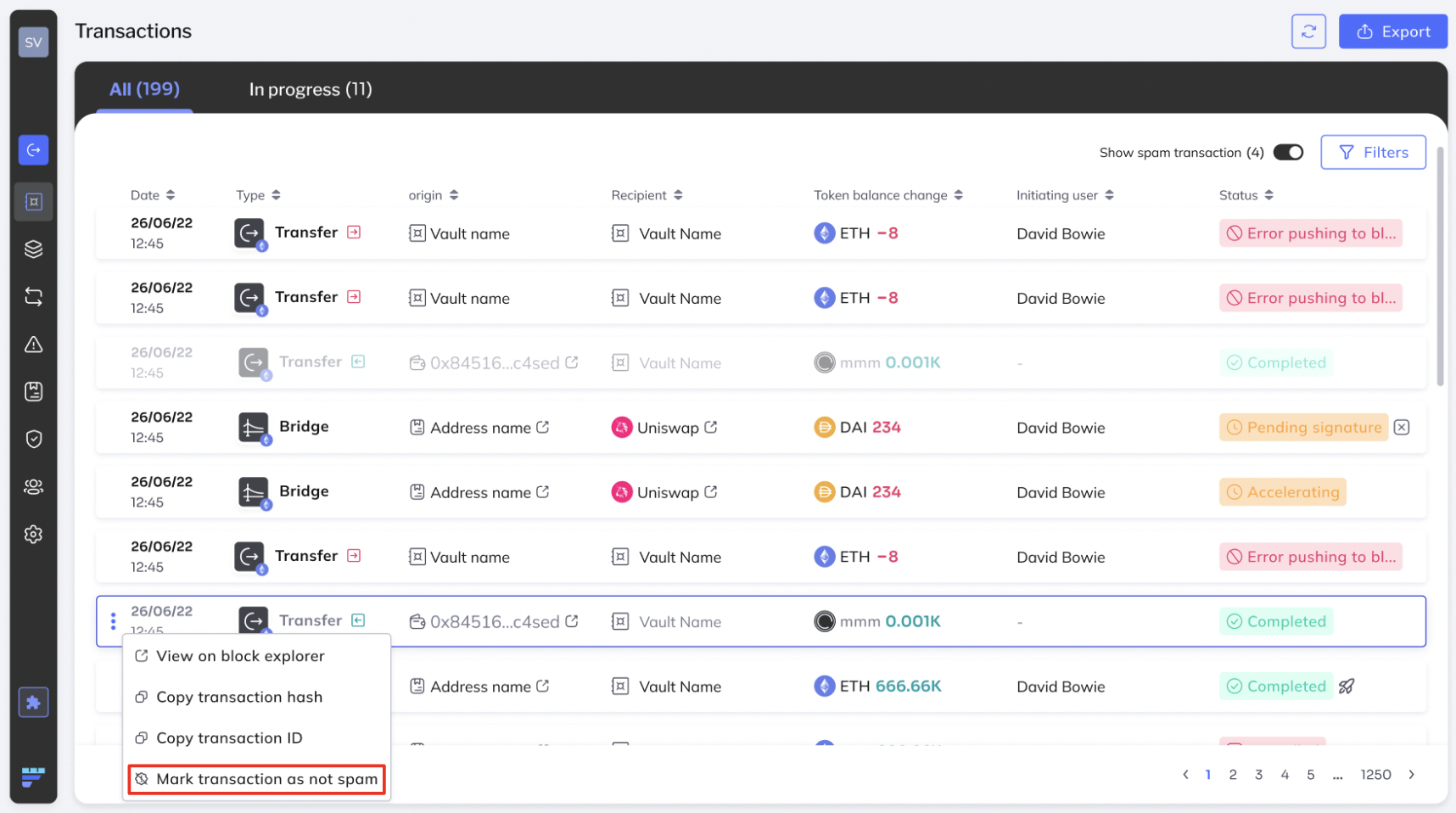This screenshot has width=1456, height=813.
Task: Click page 4 in pagination
Action: click(x=1285, y=774)
